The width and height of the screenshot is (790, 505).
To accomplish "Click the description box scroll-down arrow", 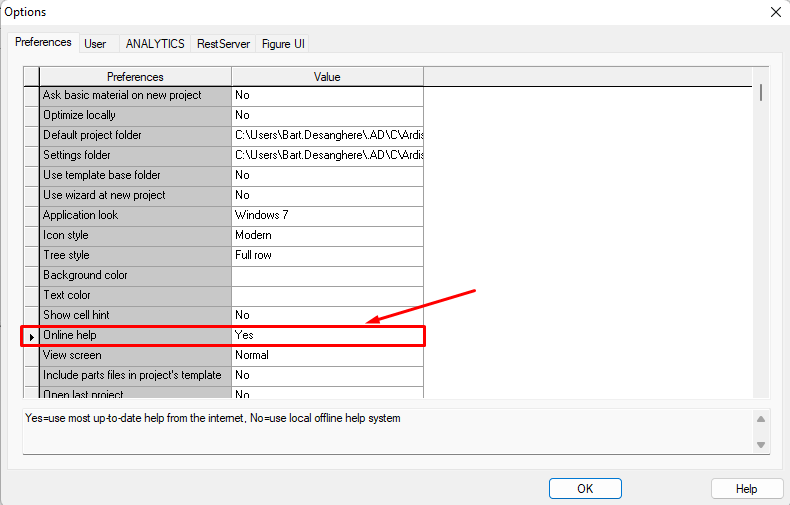I will [760, 444].
